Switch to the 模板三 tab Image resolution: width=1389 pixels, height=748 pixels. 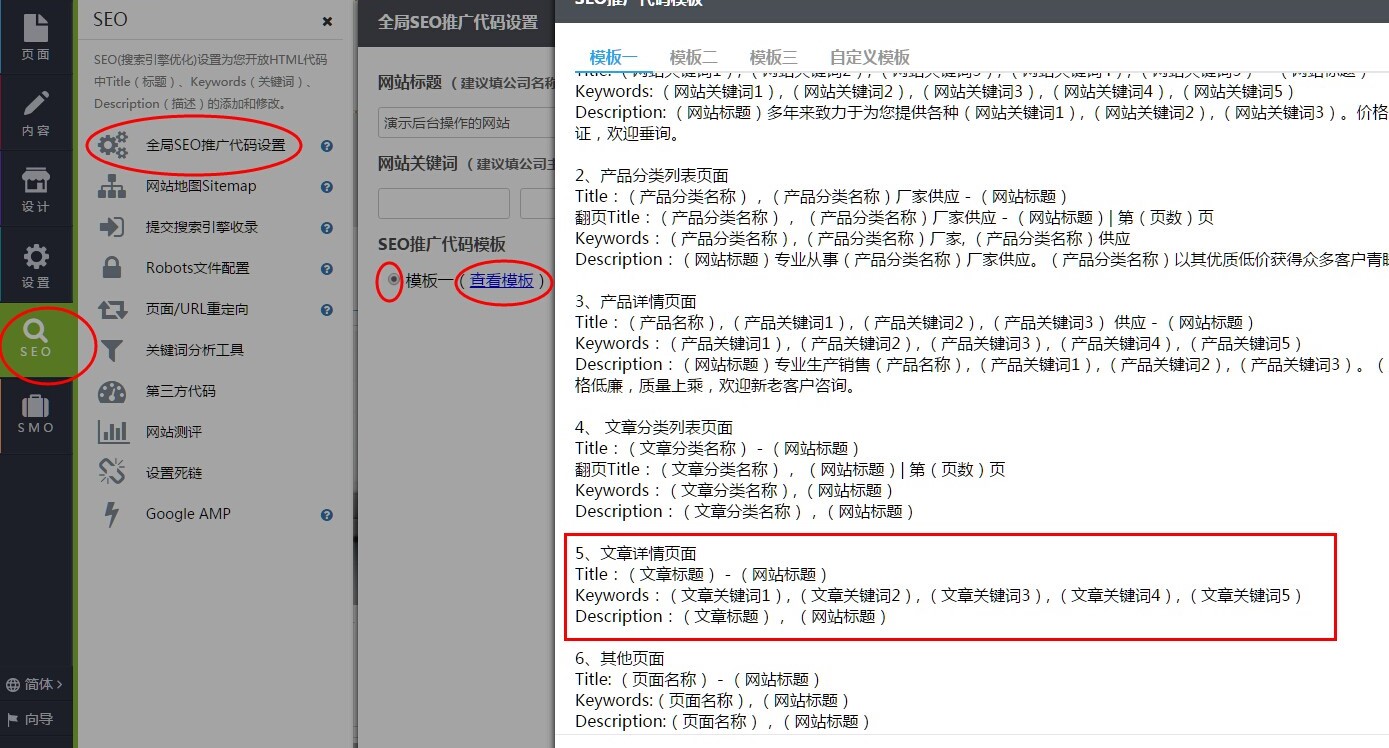pos(773,57)
